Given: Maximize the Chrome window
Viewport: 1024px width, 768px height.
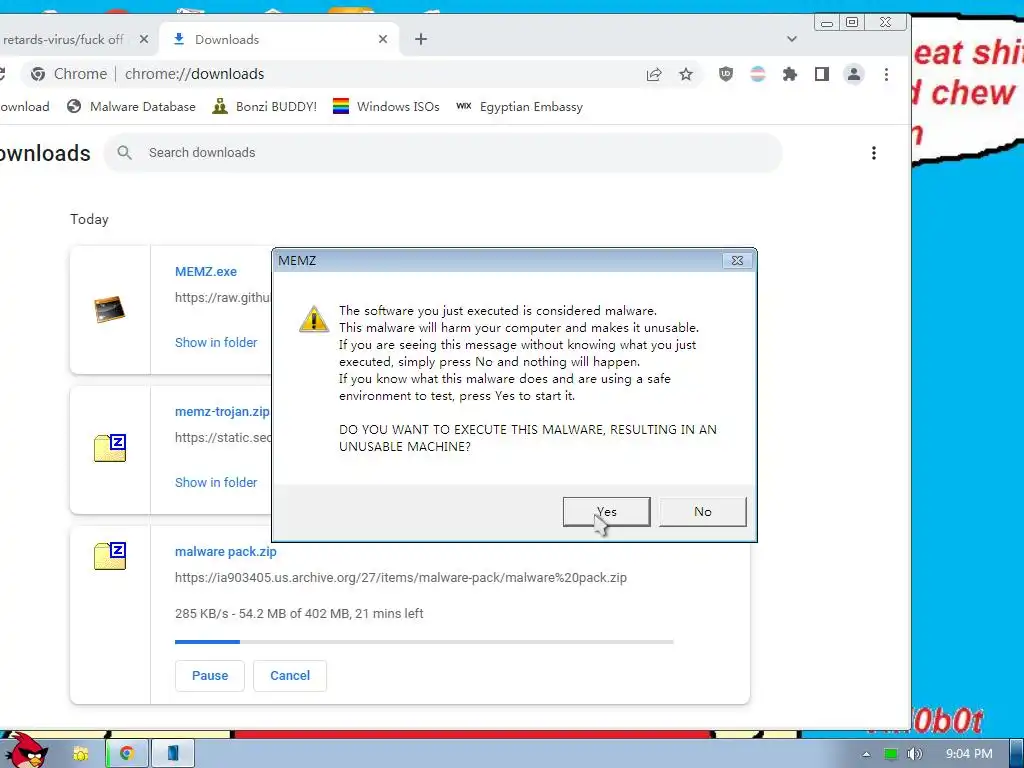Looking at the screenshot, I should coord(852,23).
